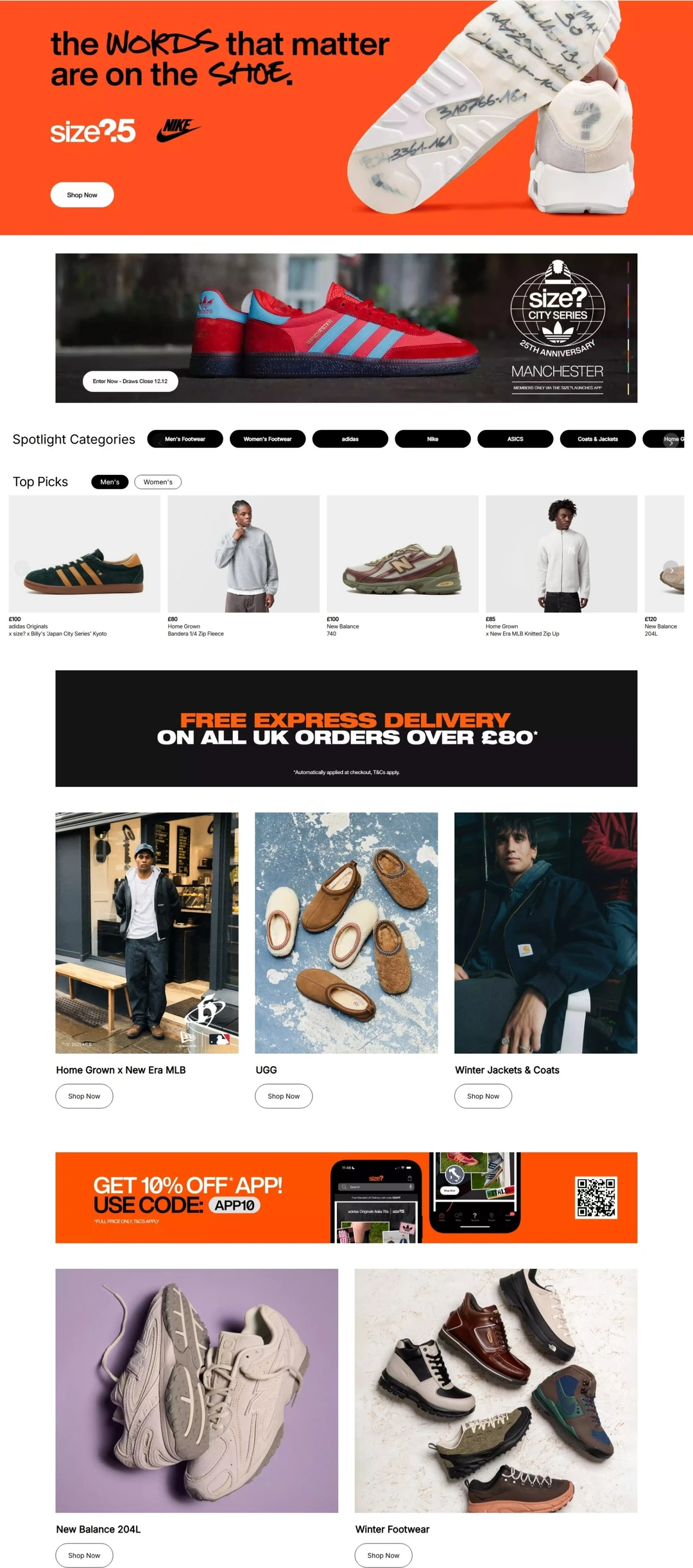Expand Spotlight Categories with right chevron

click(671, 442)
